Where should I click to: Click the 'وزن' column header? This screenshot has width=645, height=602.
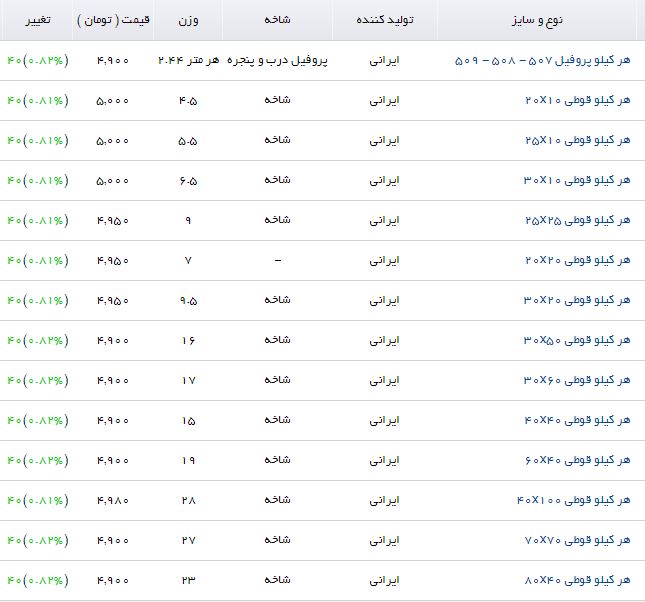[x=188, y=21]
